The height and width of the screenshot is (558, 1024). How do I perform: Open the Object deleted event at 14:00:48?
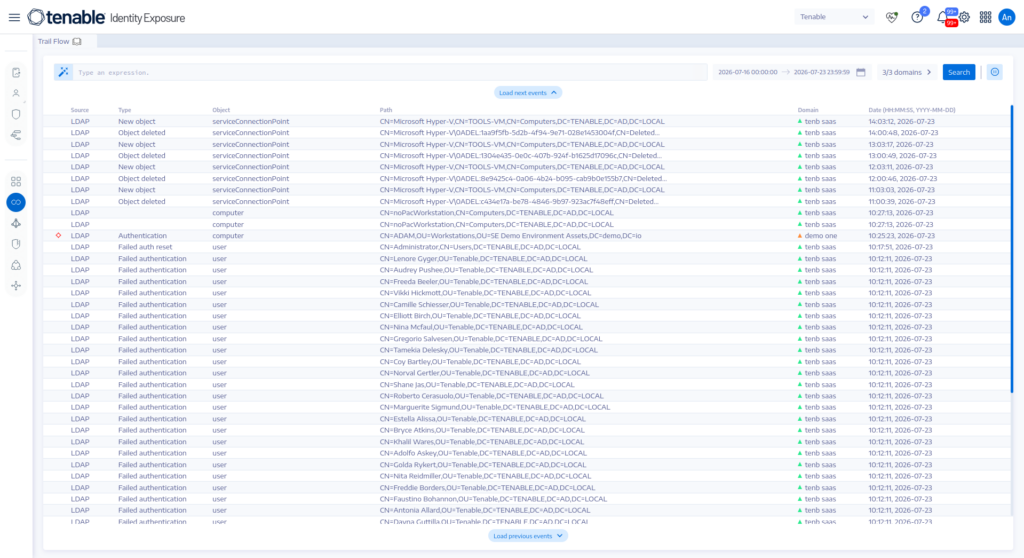526,133
